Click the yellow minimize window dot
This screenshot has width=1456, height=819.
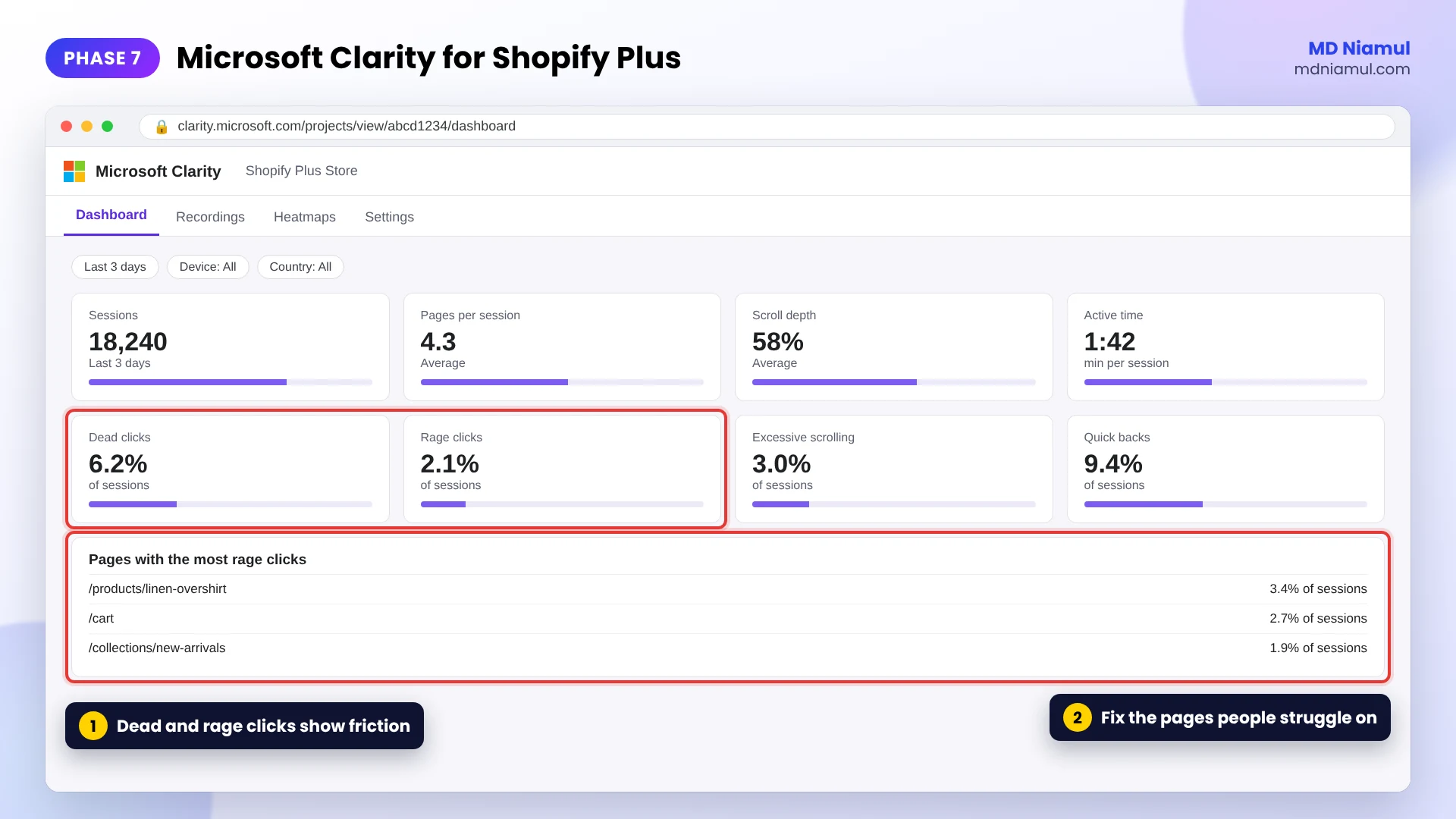(x=87, y=127)
